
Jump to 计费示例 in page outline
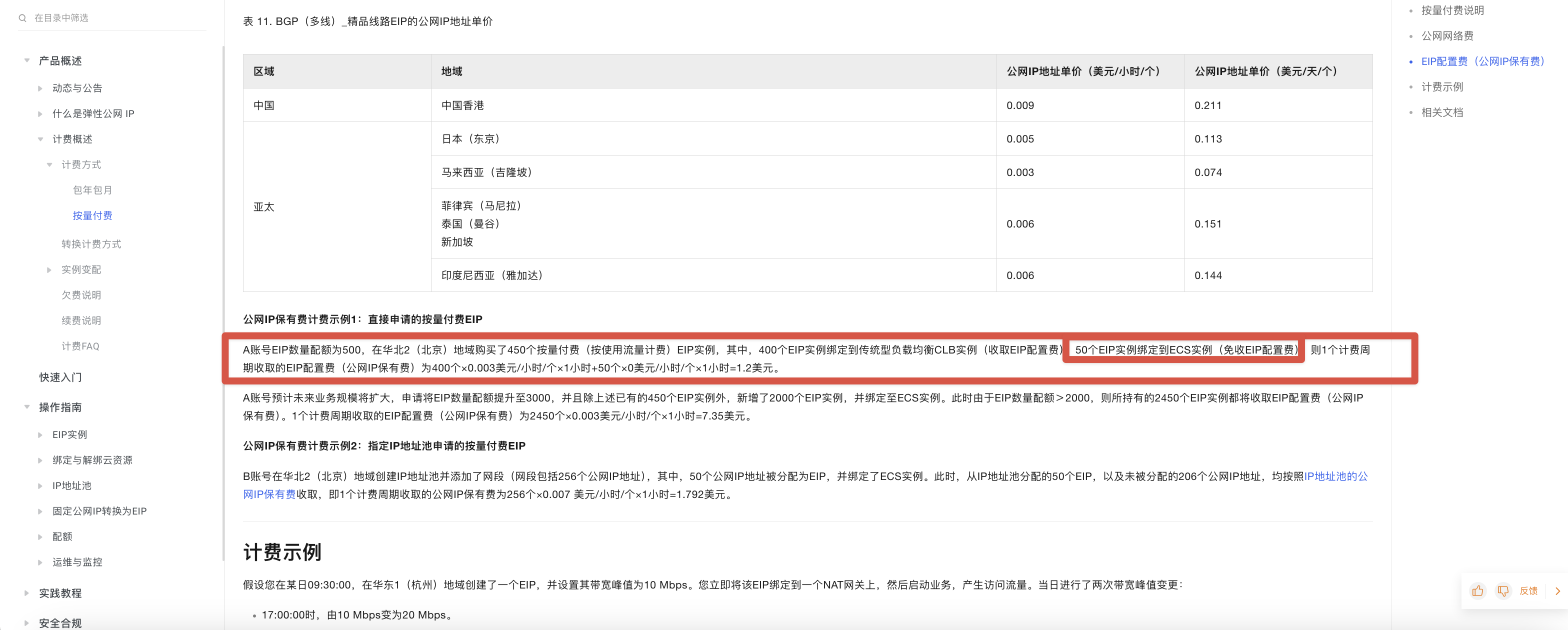pos(1441,86)
